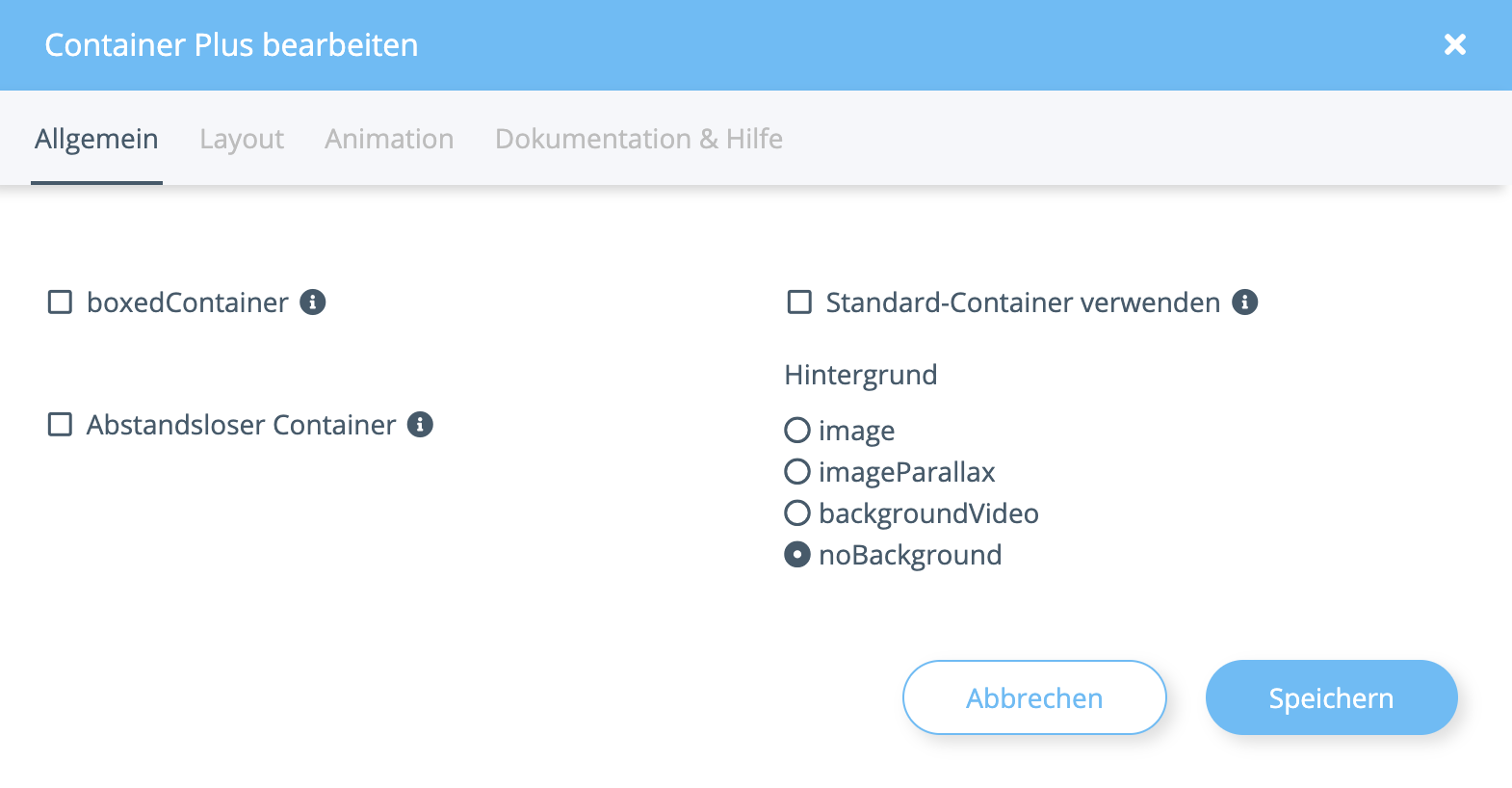Close the Container Plus dialog
Viewport: 1512px width, 788px height.
pyautogui.click(x=1454, y=44)
